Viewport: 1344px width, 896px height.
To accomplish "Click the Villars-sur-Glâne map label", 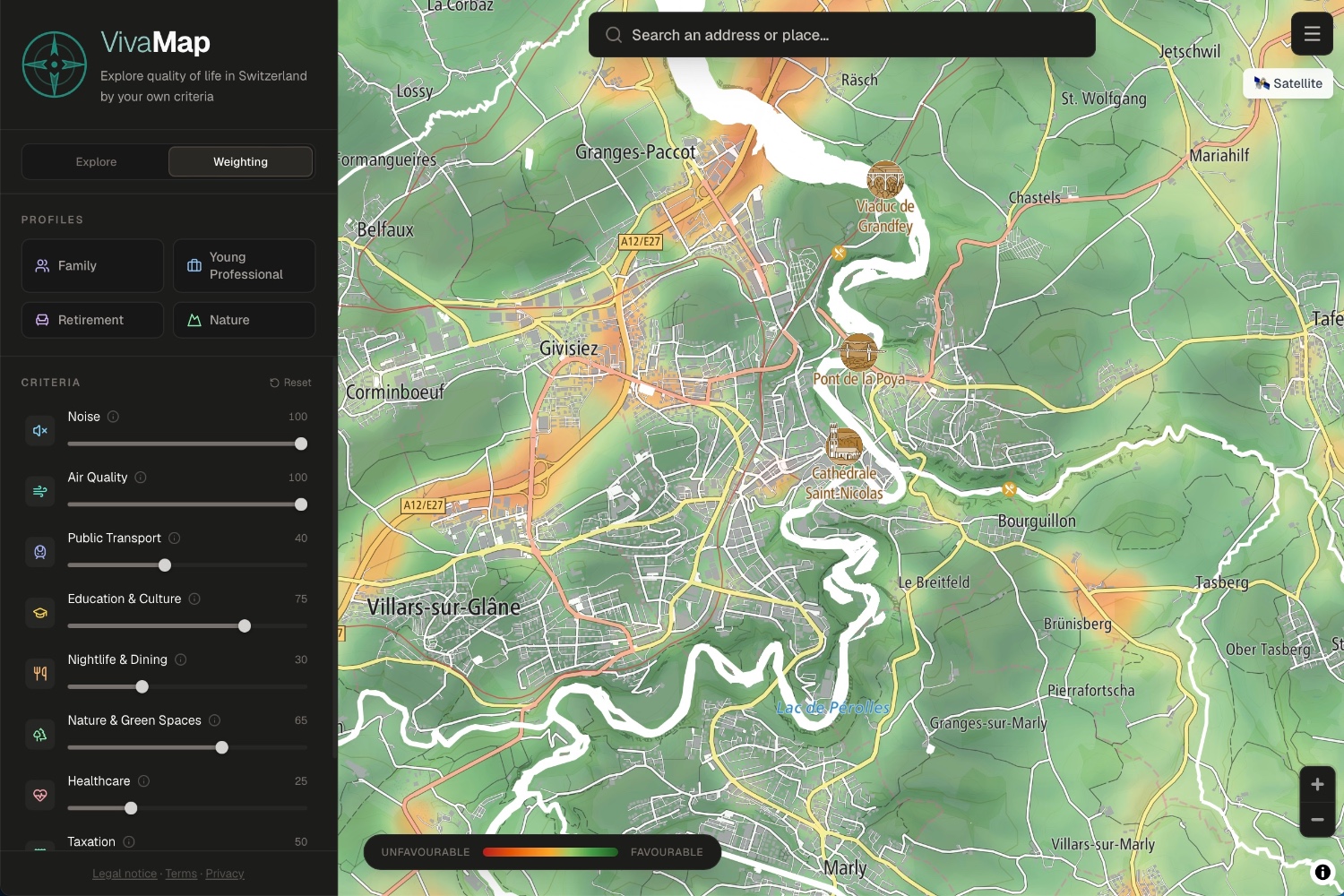I will pyautogui.click(x=444, y=607).
